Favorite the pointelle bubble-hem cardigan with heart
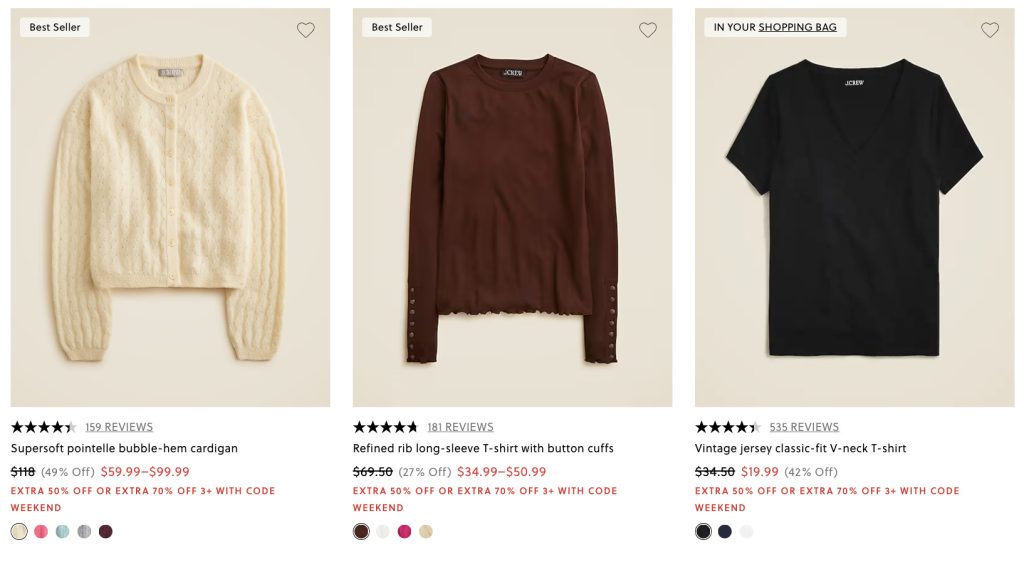 pyautogui.click(x=306, y=30)
